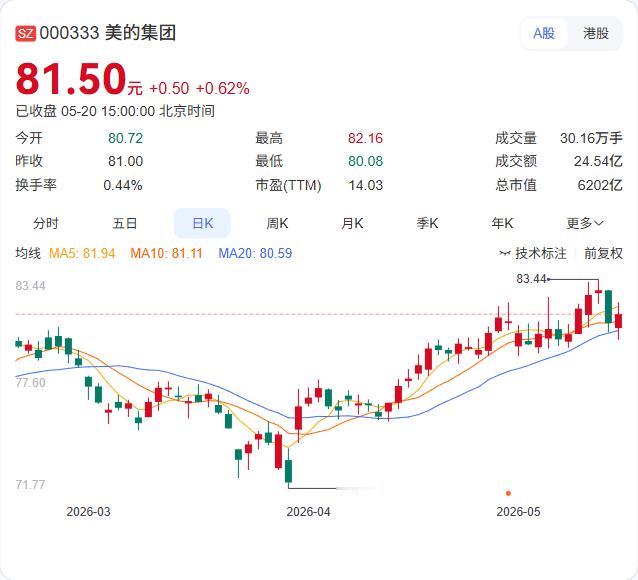Viewport: 638px width, 580px height.
Task: Click the last red candlestick on the chart
Action: click(x=618, y=321)
